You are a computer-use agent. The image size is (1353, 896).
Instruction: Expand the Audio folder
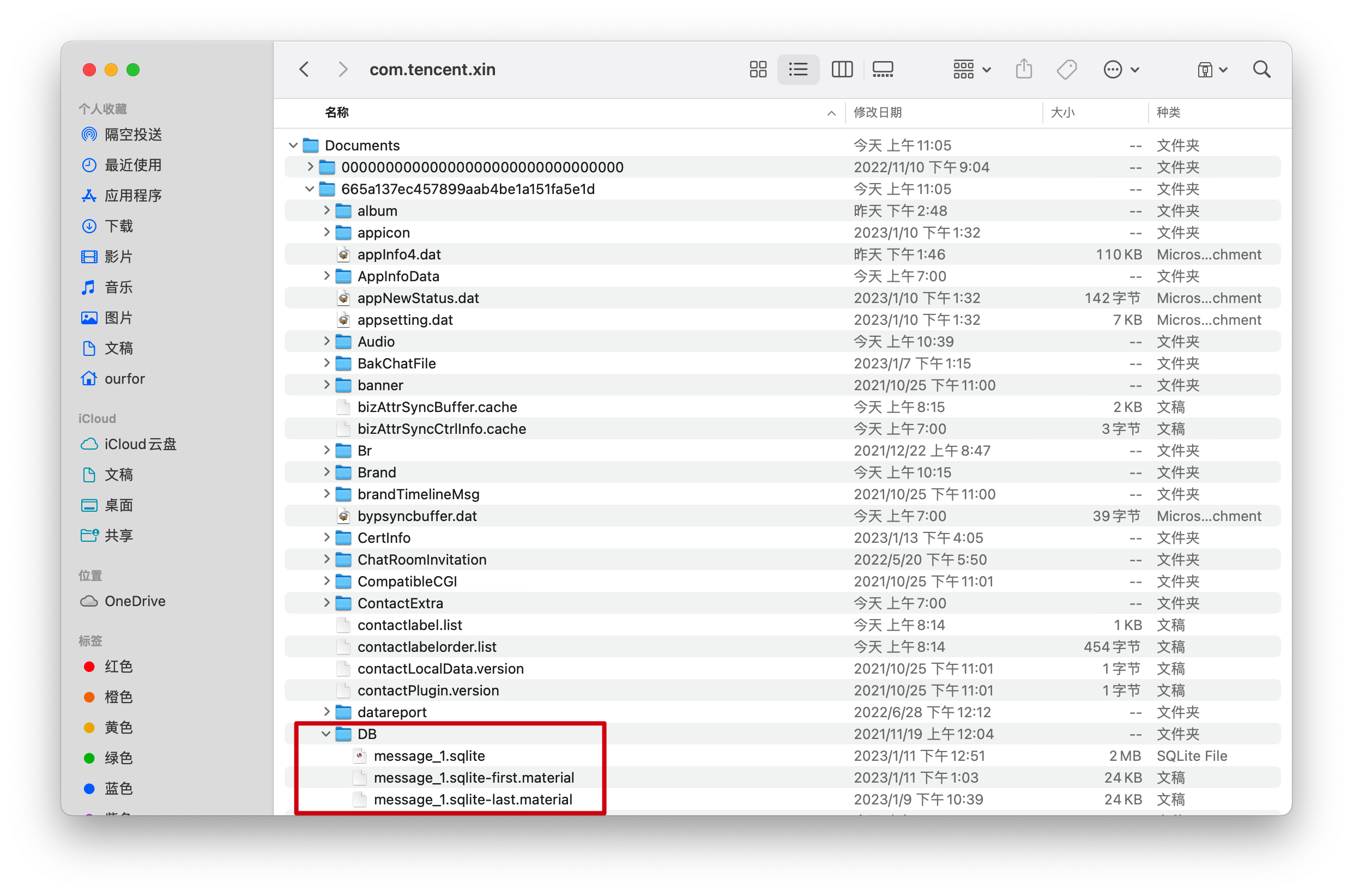(x=326, y=342)
